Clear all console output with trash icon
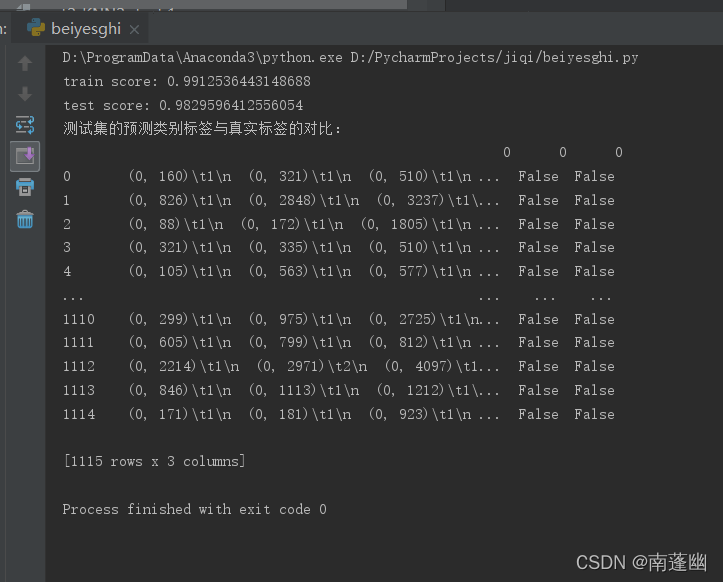The width and height of the screenshot is (723, 582). 25,218
